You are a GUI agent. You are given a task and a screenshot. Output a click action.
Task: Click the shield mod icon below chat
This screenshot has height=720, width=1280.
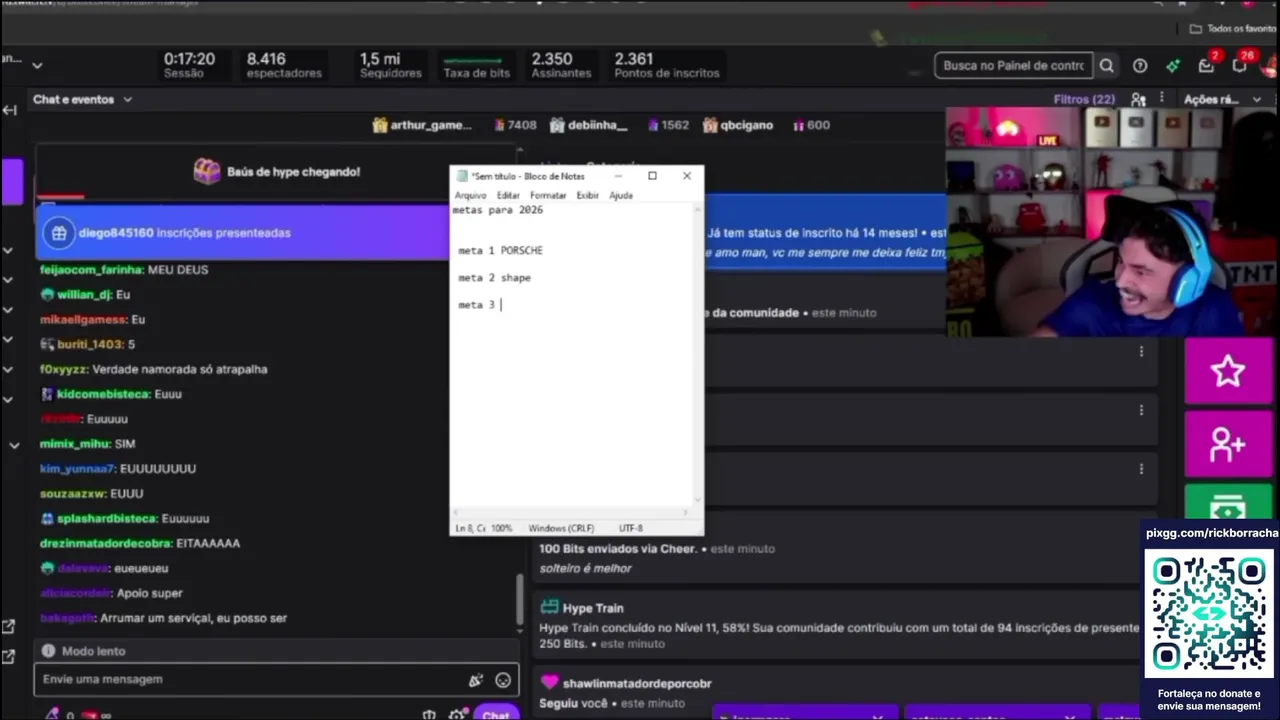[429, 715]
